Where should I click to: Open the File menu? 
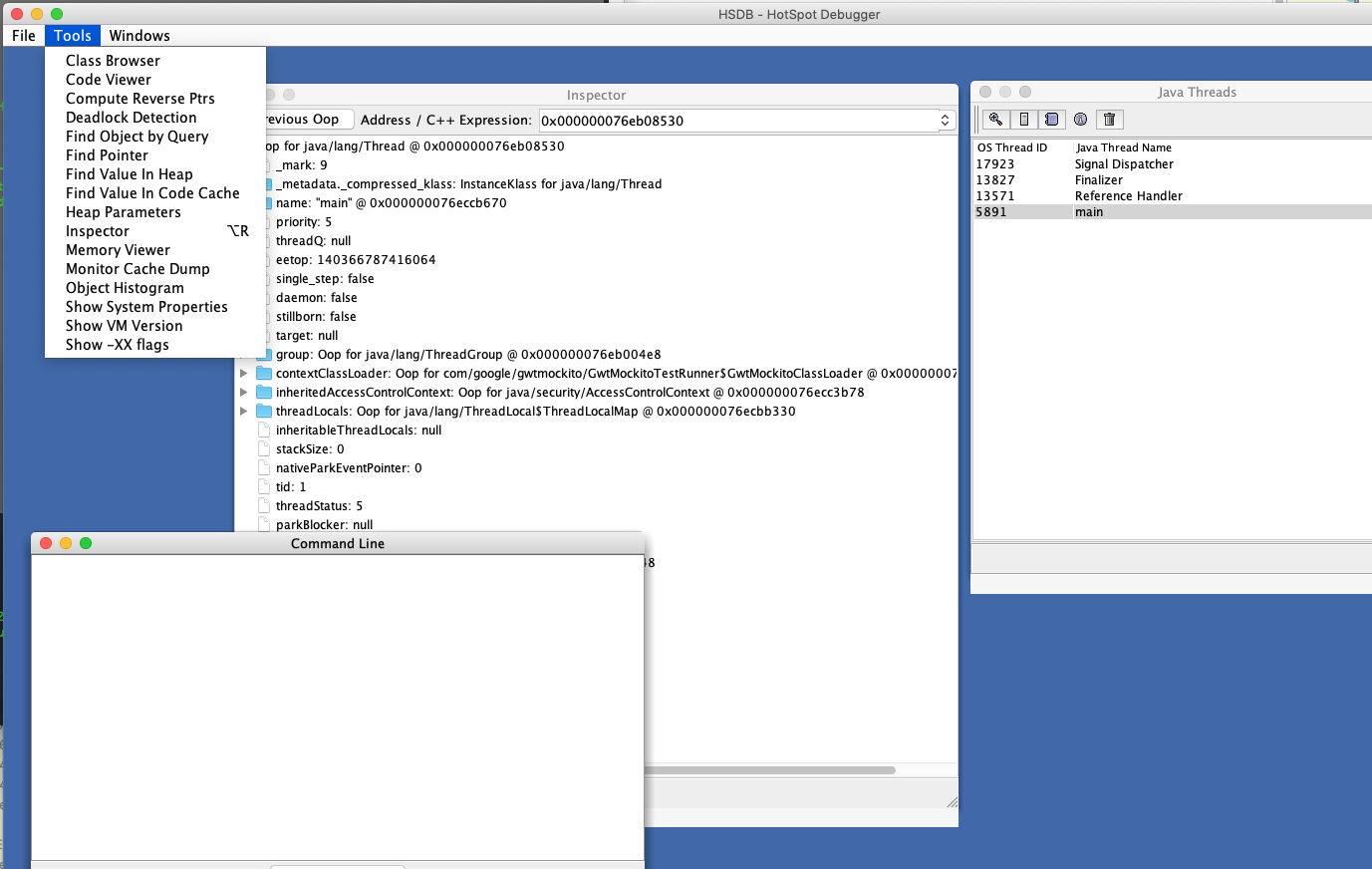coord(24,36)
